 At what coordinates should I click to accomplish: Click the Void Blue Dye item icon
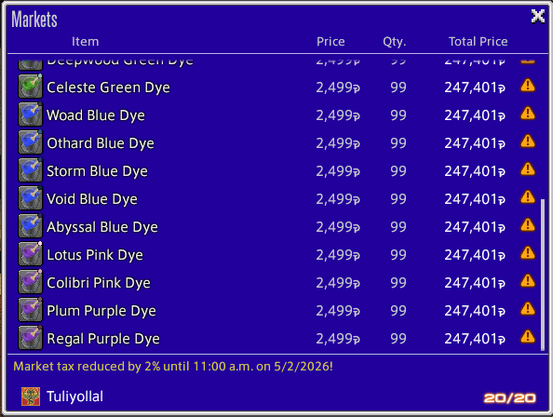[30, 198]
